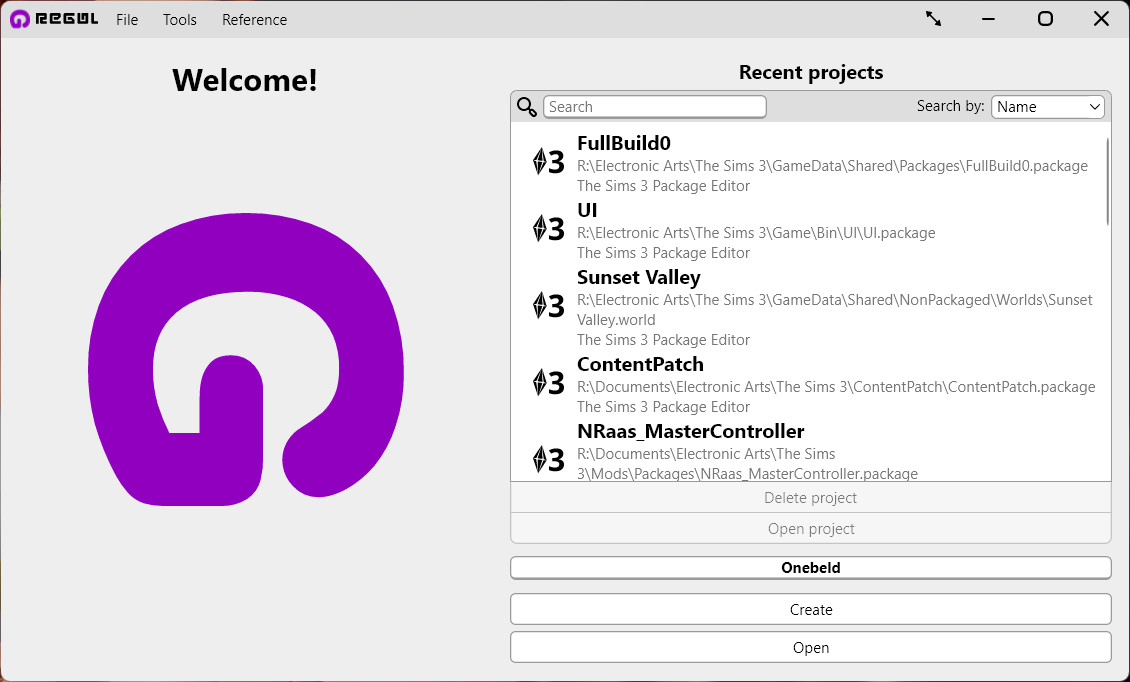1130x682 pixels.
Task: Click the Sims 3 icon beside FullBuild0
Action: click(548, 162)
